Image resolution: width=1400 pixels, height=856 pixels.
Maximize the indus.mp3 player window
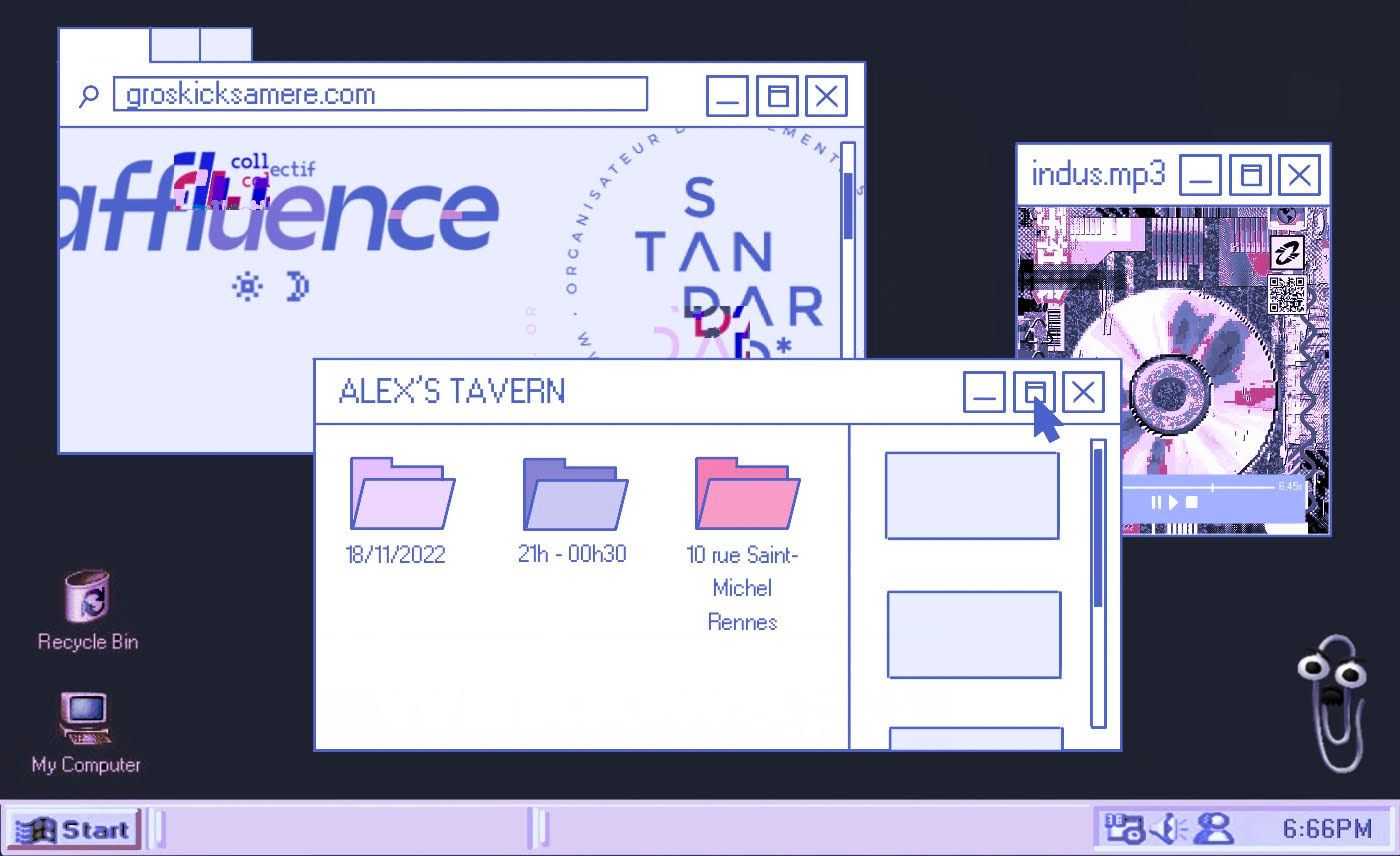coord(1250,175)
